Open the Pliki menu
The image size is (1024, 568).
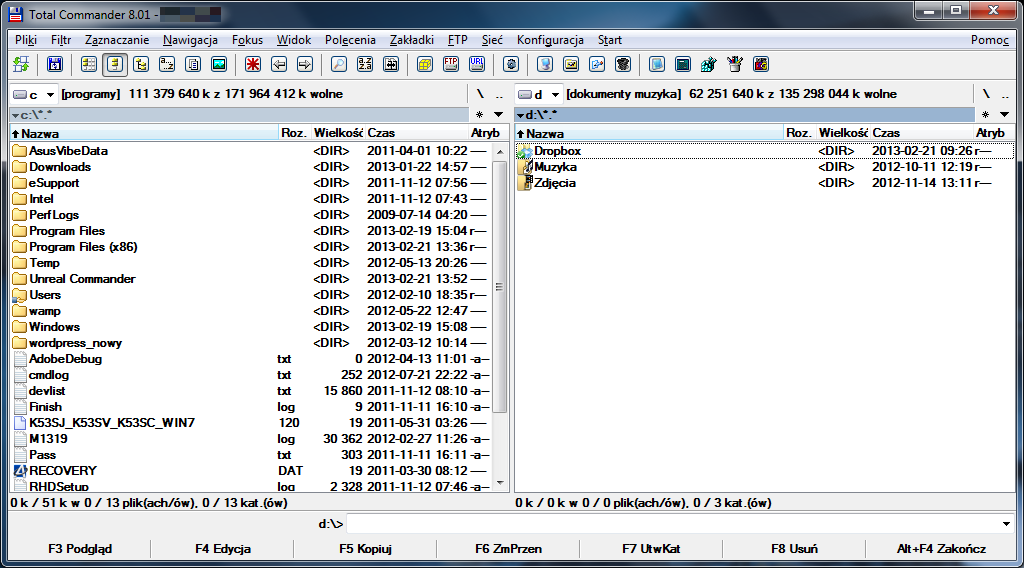(26, 40)
